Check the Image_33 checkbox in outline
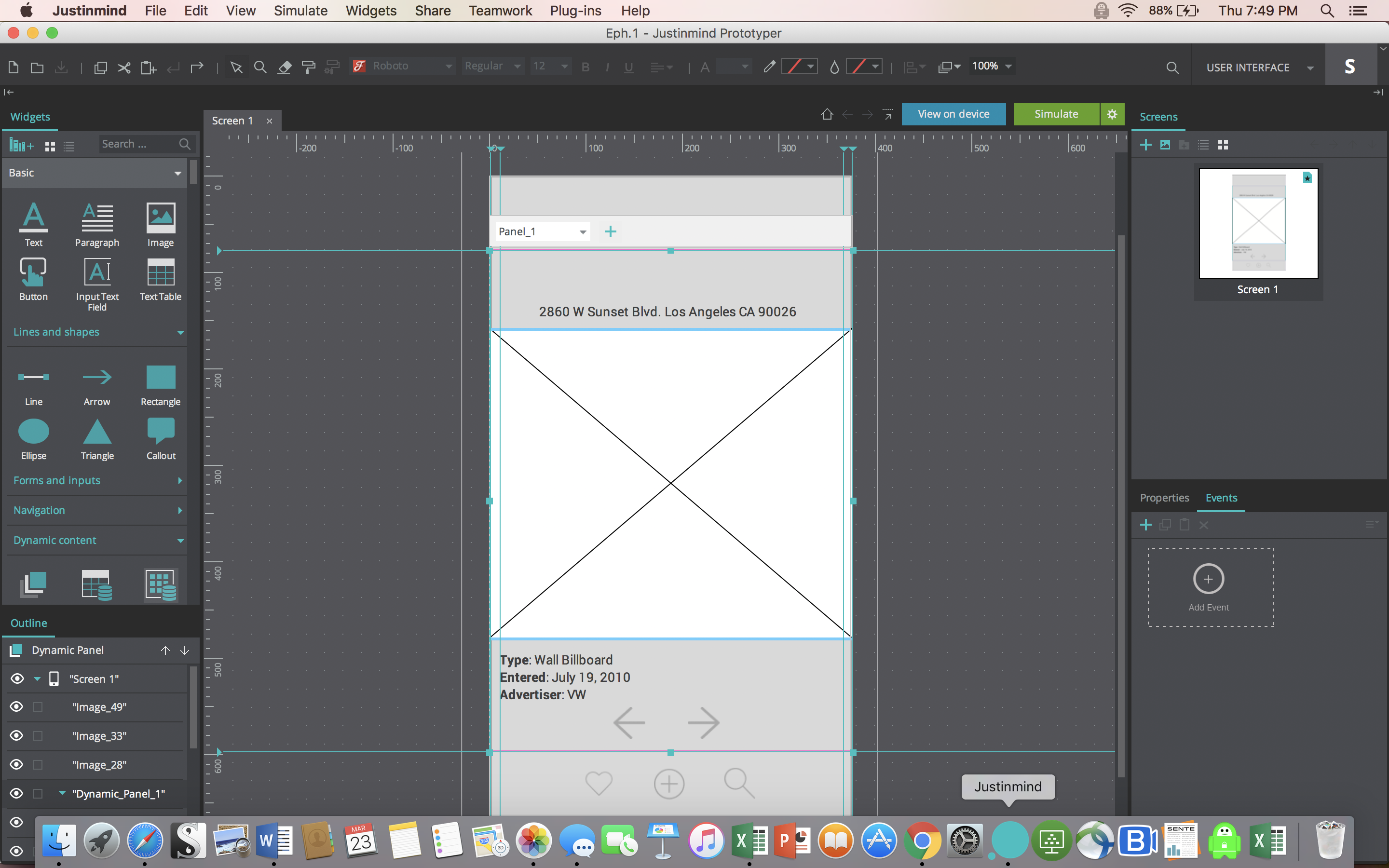The width and height of the screenshot is (1389, 868). click(38, 736)
